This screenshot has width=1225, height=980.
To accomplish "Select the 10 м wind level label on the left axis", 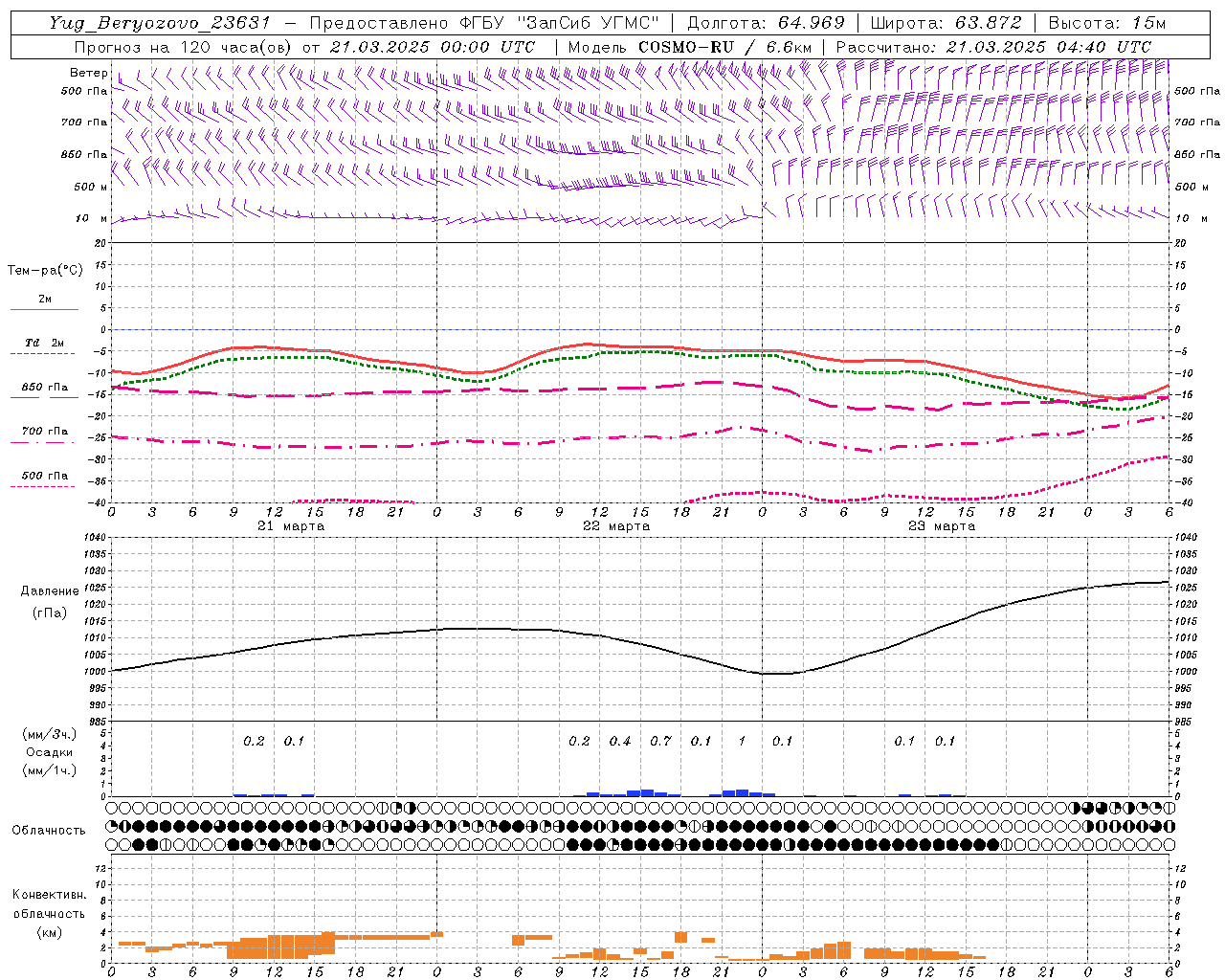I will click(x=93, y=218).
